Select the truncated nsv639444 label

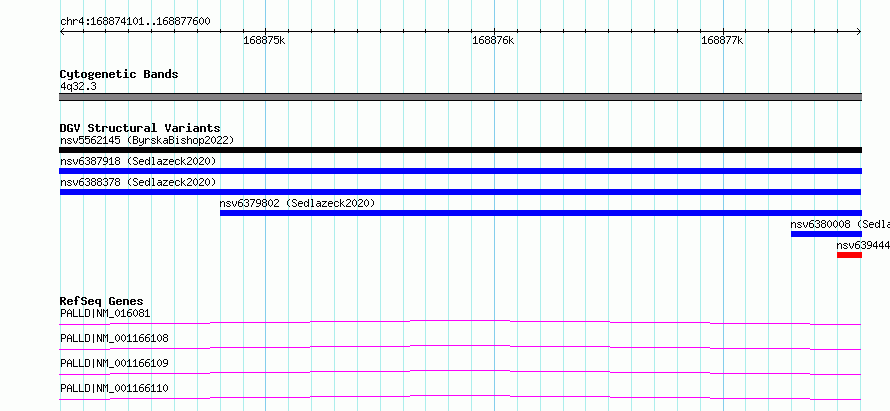pos(863,245)
